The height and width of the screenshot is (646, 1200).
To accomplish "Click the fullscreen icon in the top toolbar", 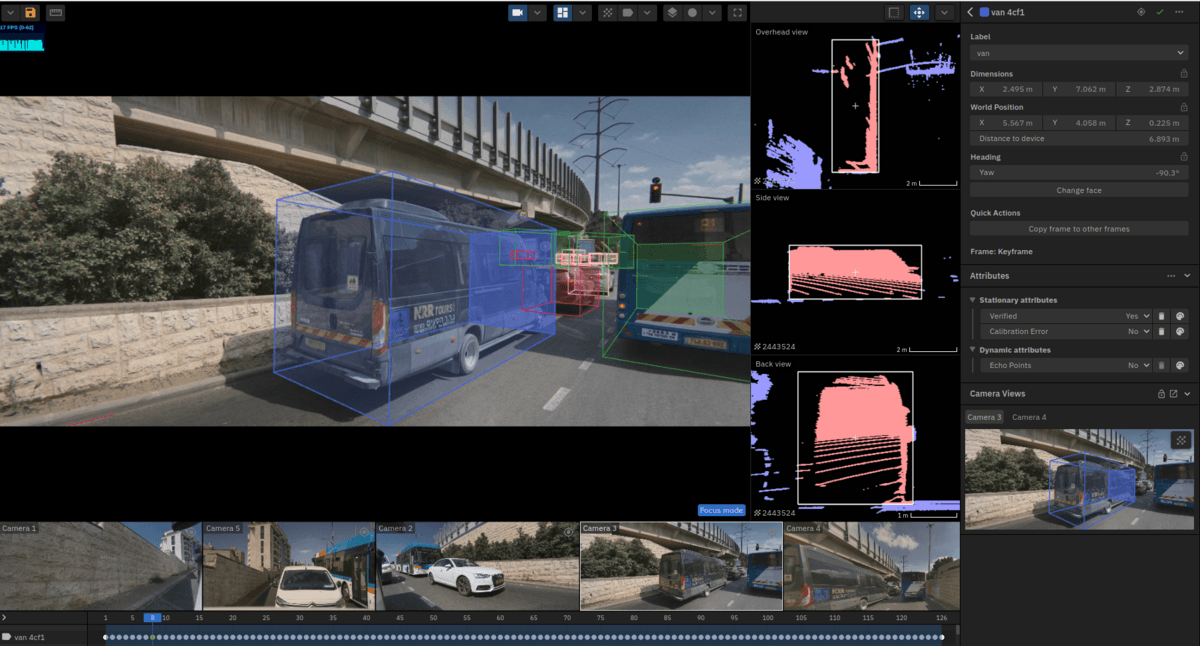I will pyautogui.click(x=737, y=12).
